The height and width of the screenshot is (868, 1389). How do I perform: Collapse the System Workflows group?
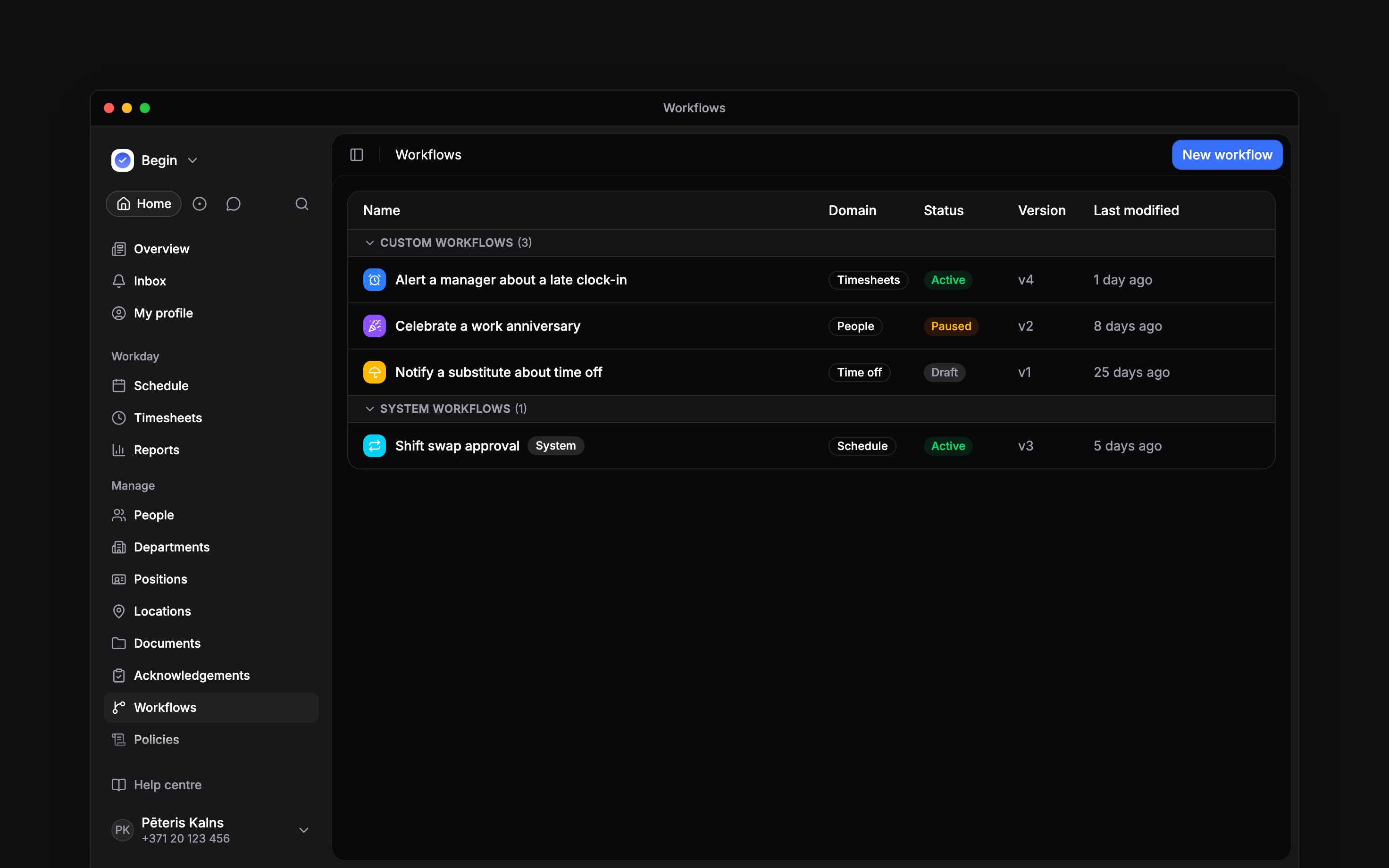[x=369, y=409]
